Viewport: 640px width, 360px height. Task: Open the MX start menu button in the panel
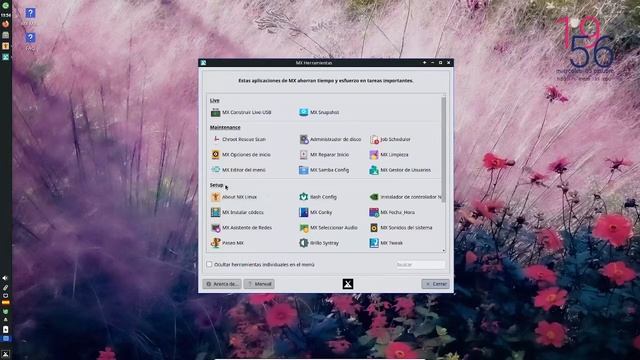point(5,354)
